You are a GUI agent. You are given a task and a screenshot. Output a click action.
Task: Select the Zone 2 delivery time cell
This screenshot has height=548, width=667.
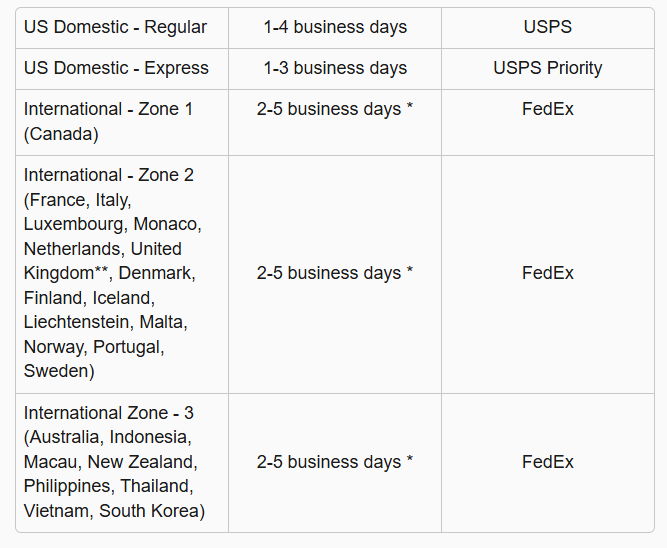coord(335,273)
